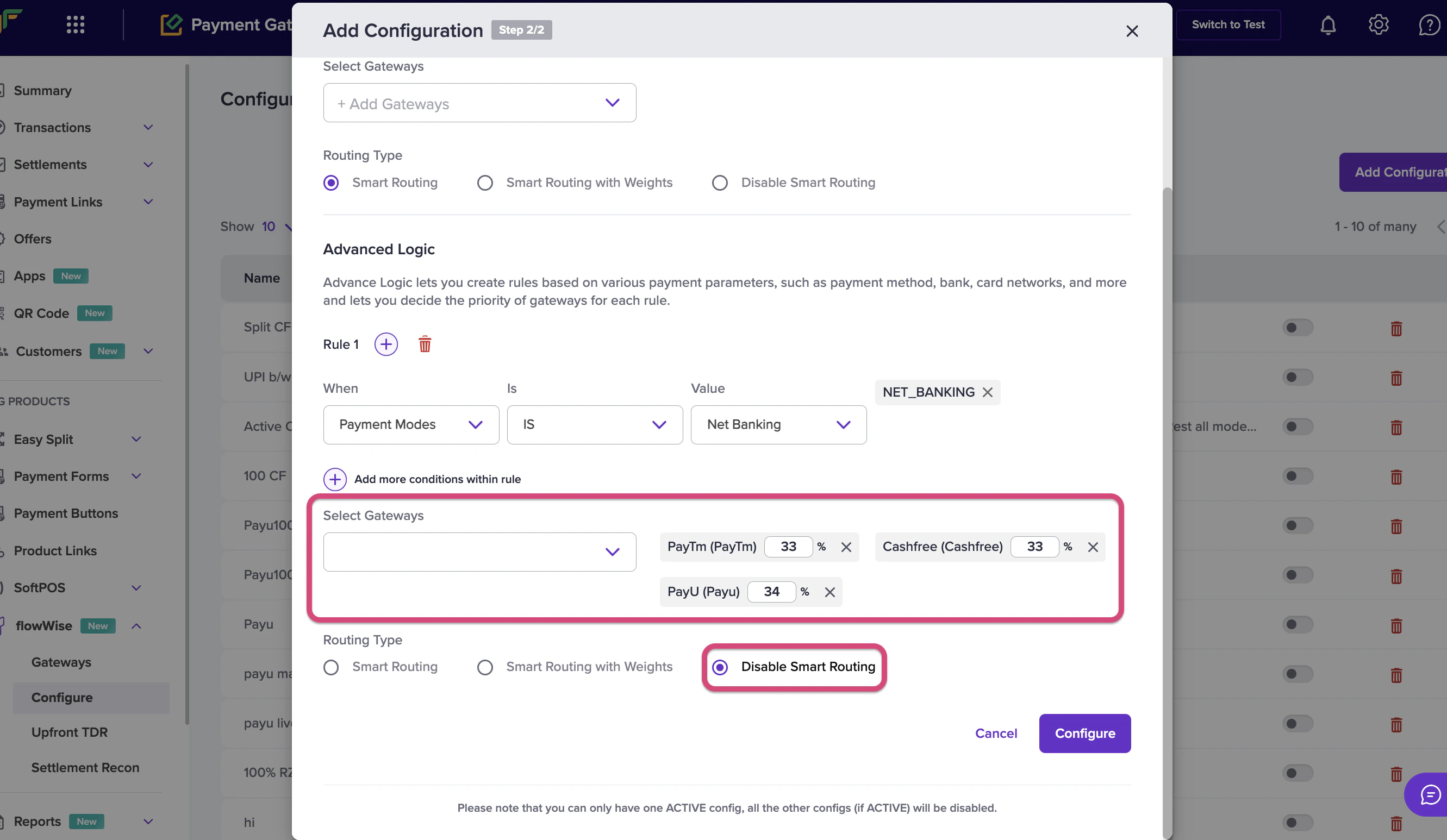Click the notification bell icon
Viewport: 1447px width, 840px height.
click(1327, 25)
